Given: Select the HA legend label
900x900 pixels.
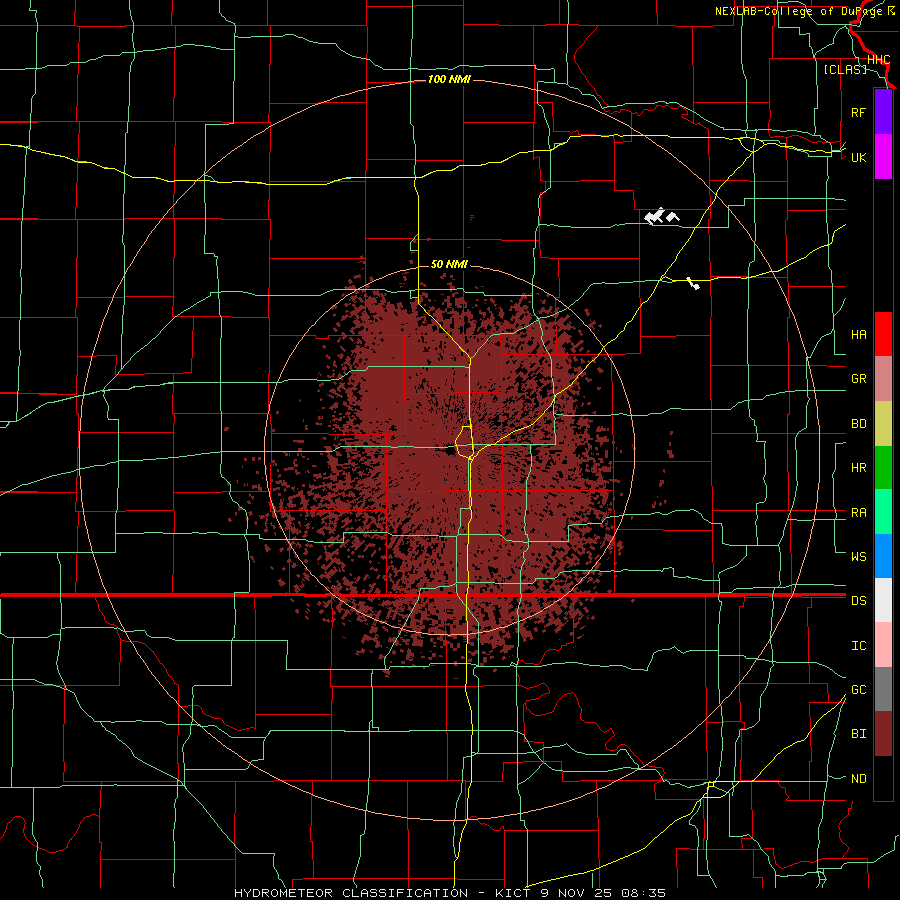Looking at the screenshot, I should pos(858,335).
